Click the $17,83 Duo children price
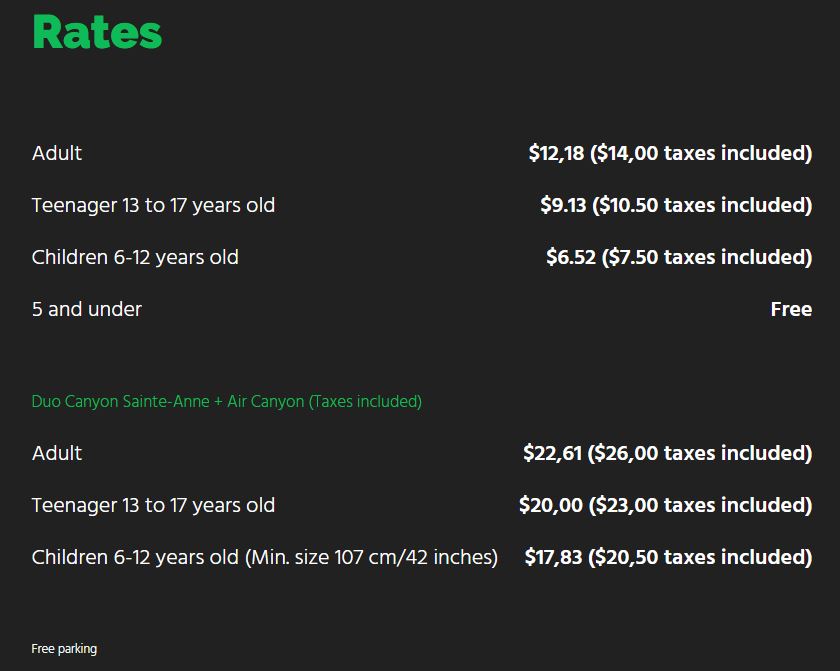Viewport: 840px width, 671px height. pos(553,557)
